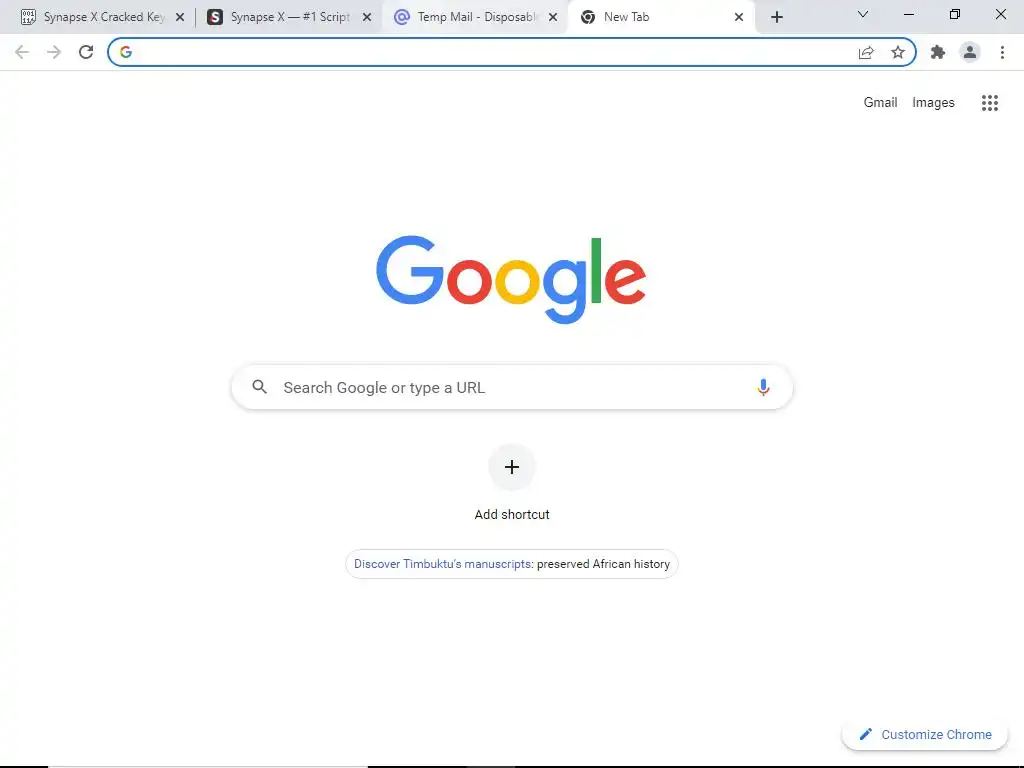
Task: Open the Gmail link
Action: click(x=880, y=103)
